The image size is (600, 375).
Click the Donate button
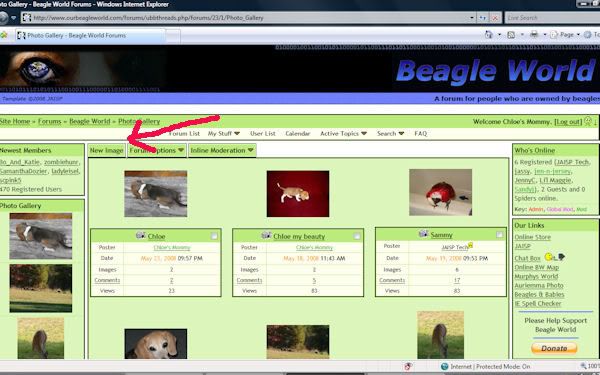pyautogui.click(x=554, y=348)
